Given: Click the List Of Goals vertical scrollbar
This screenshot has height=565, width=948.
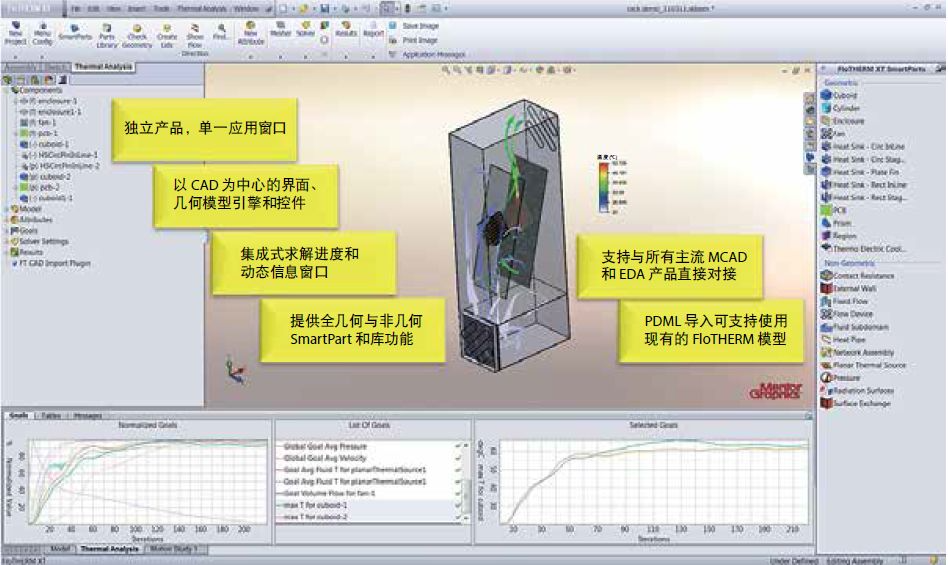Looking at the screenshot, I should pyautogui.click(x=466, y=482).
